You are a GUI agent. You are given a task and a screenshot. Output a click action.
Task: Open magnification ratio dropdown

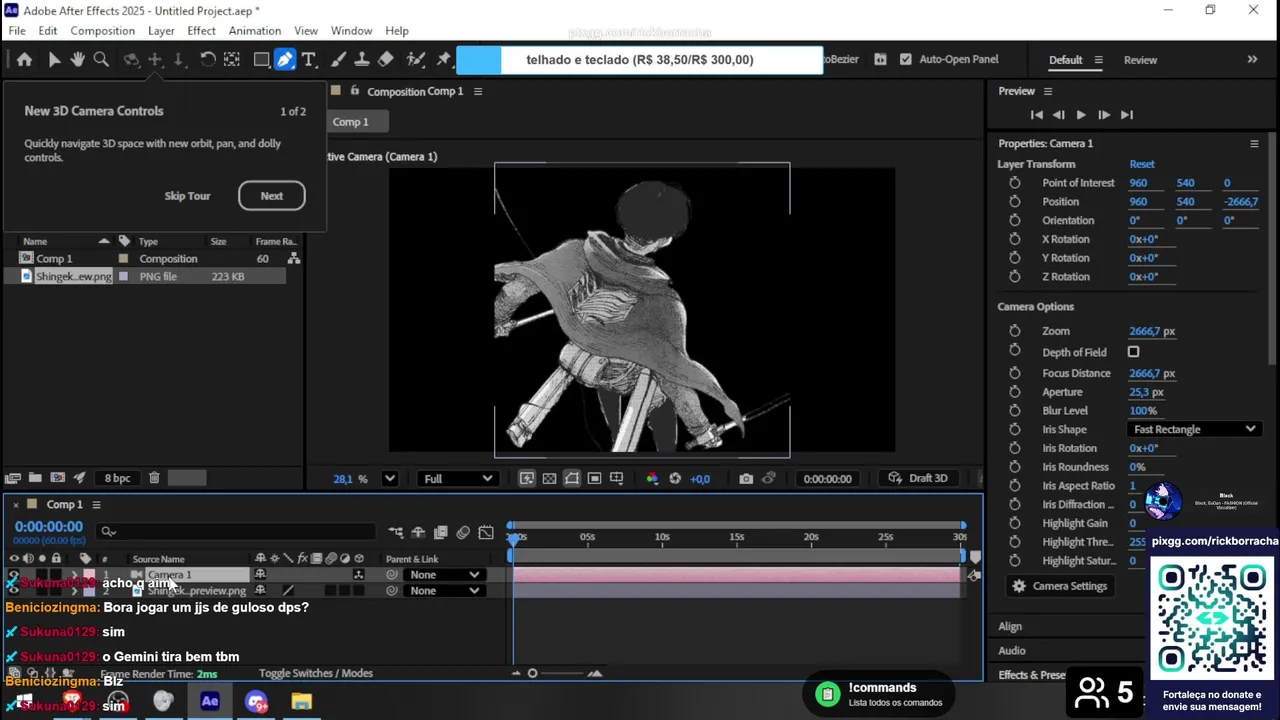pyautogui.click(x=390, y=479)
